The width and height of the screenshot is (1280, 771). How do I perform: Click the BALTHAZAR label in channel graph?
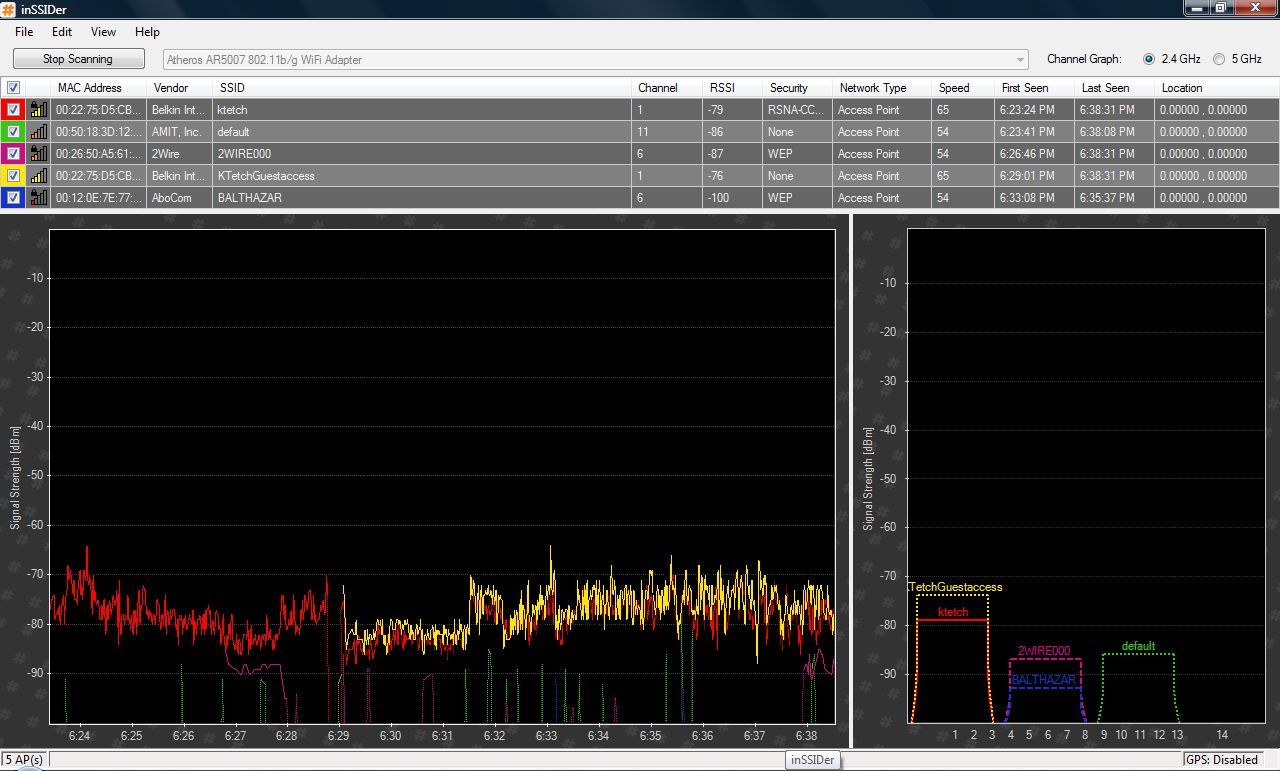[1044, 680]
